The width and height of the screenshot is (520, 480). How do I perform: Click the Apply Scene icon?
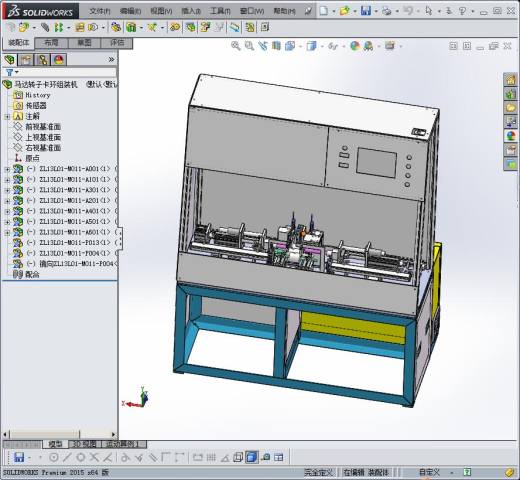[x=368, y=46]
